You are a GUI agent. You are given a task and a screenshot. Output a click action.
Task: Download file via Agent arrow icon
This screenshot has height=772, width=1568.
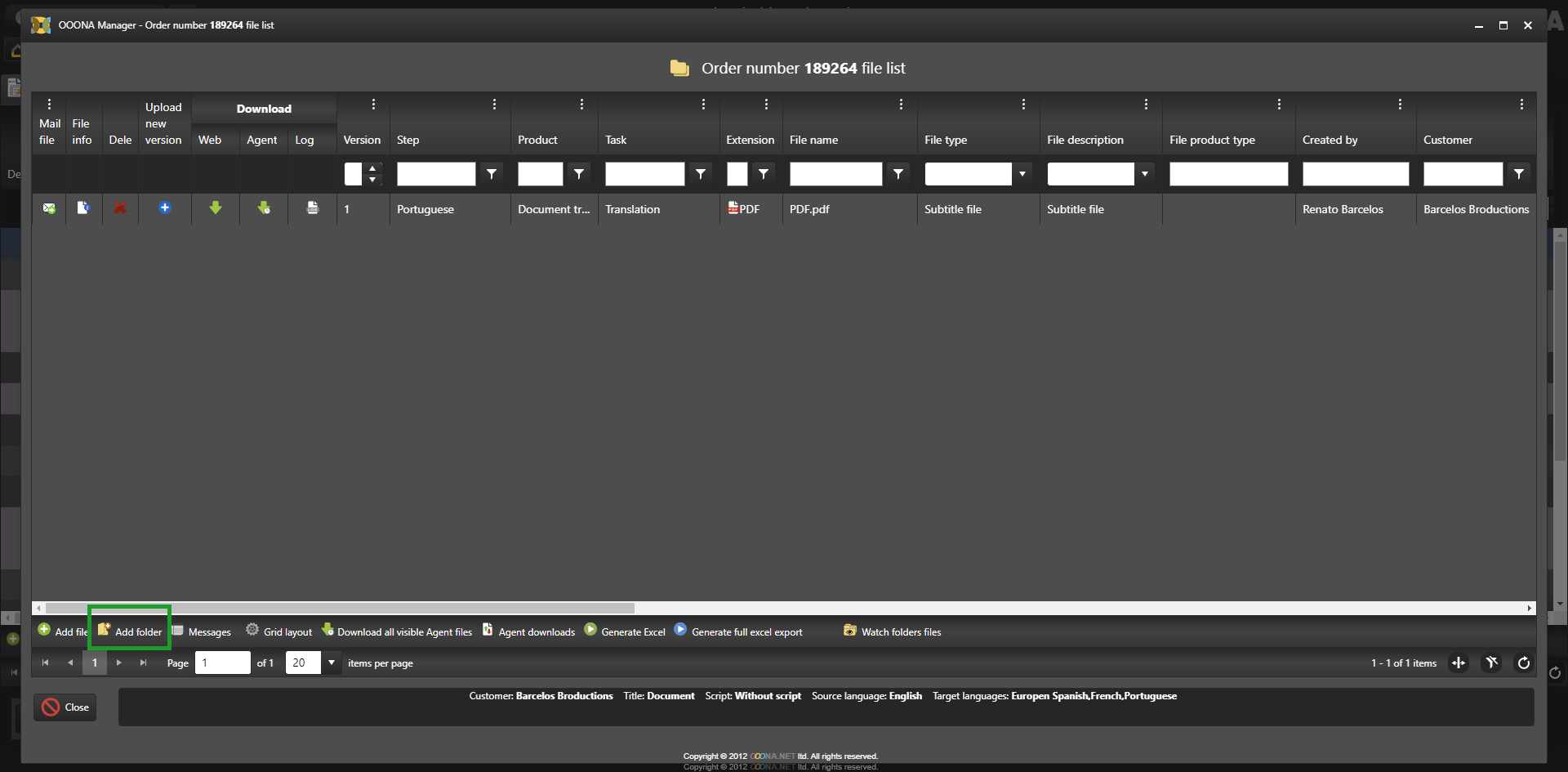(x=264, y=208)
